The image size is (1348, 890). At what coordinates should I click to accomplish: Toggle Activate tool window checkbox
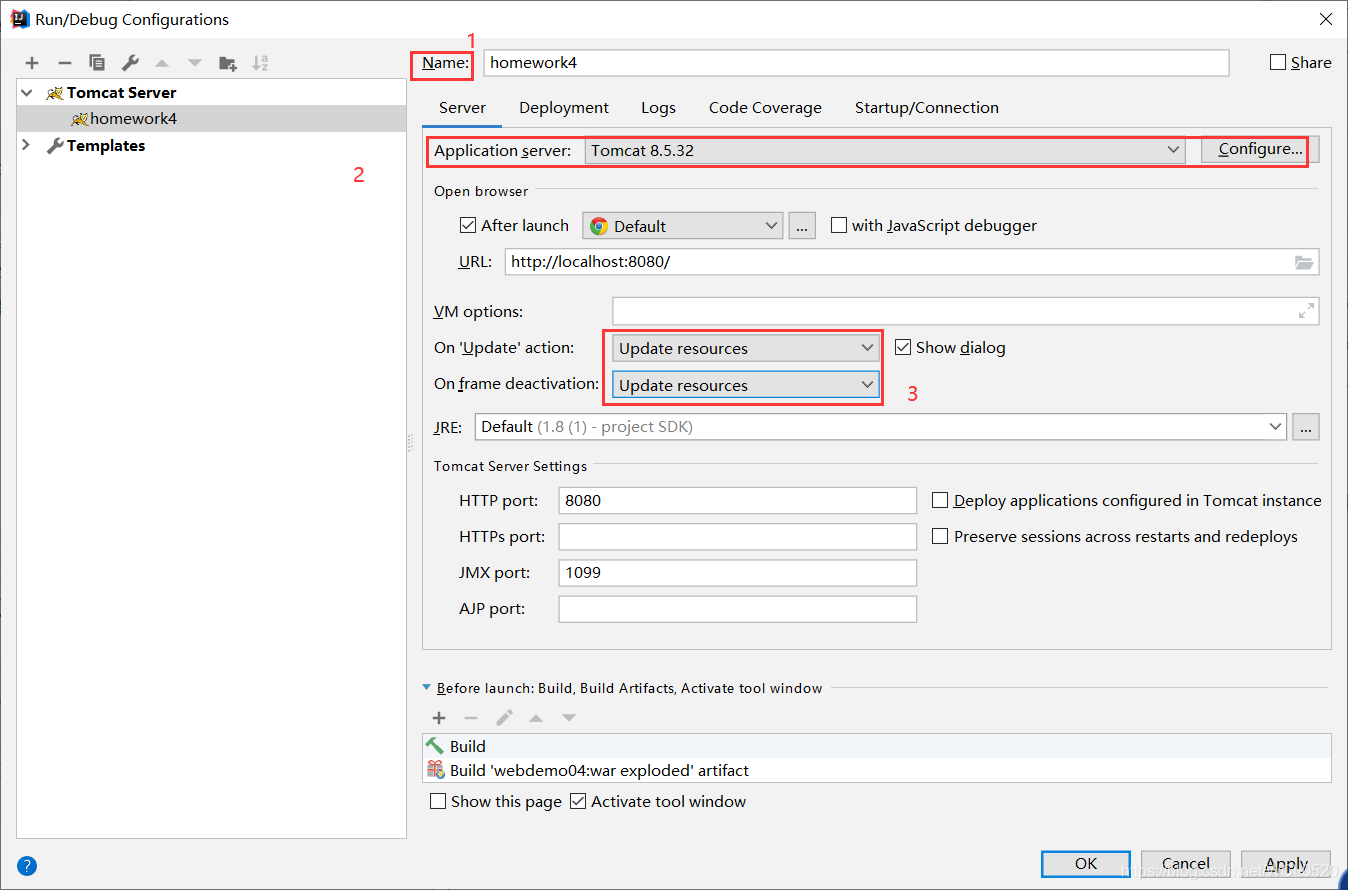[x=578, y=802]
